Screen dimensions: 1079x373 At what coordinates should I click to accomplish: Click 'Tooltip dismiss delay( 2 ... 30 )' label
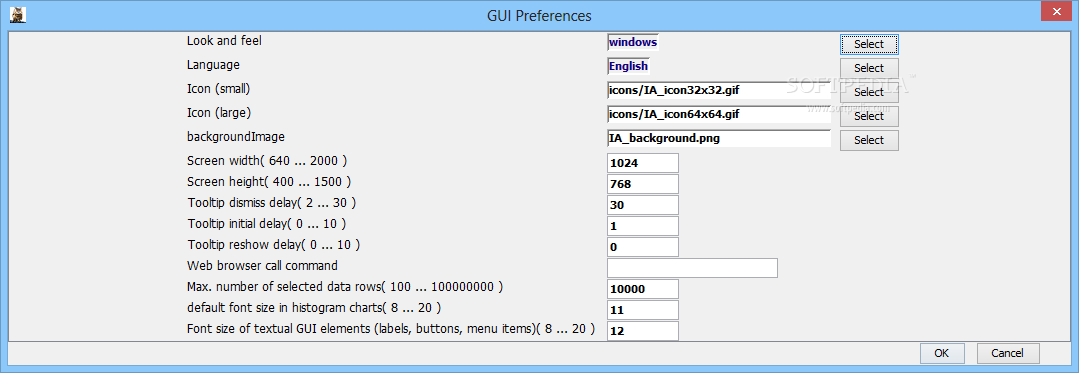pos(272,203)
